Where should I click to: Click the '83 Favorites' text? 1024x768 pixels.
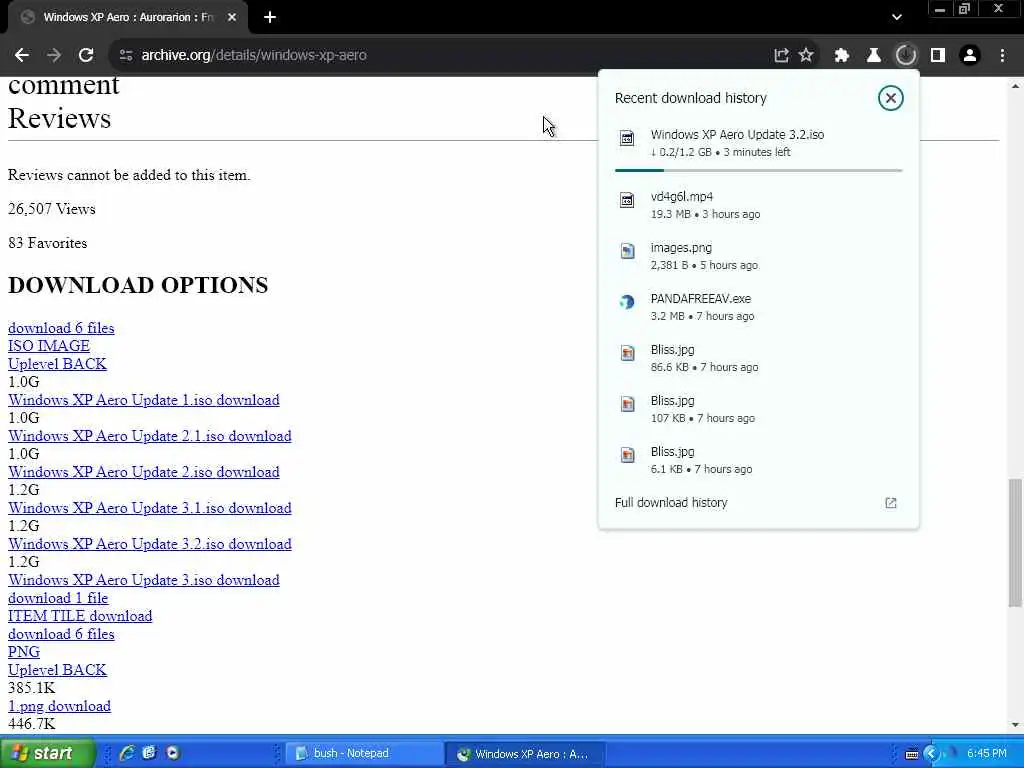point(48,243)
